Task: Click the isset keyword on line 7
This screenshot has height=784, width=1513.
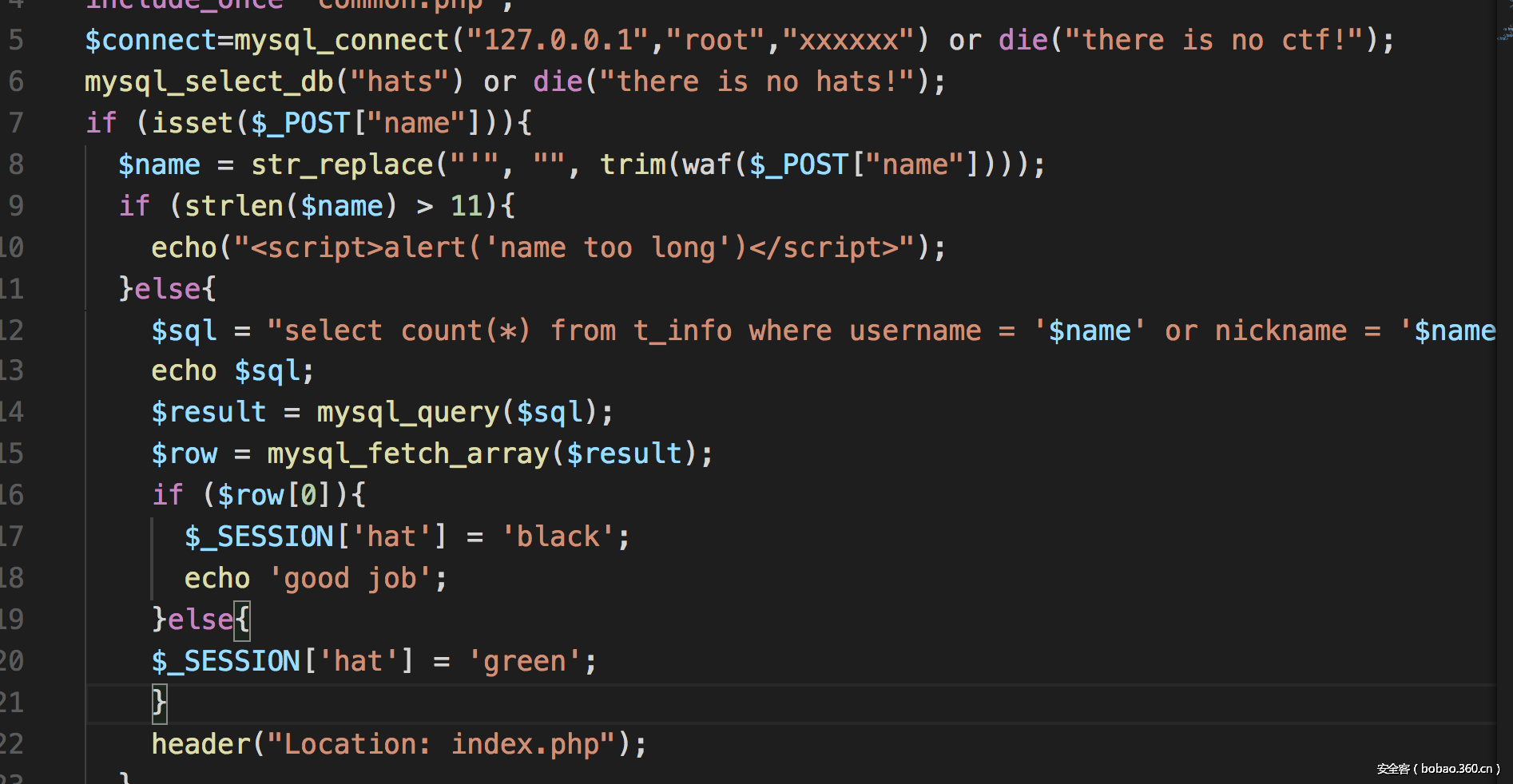Action: pos(193,123)
